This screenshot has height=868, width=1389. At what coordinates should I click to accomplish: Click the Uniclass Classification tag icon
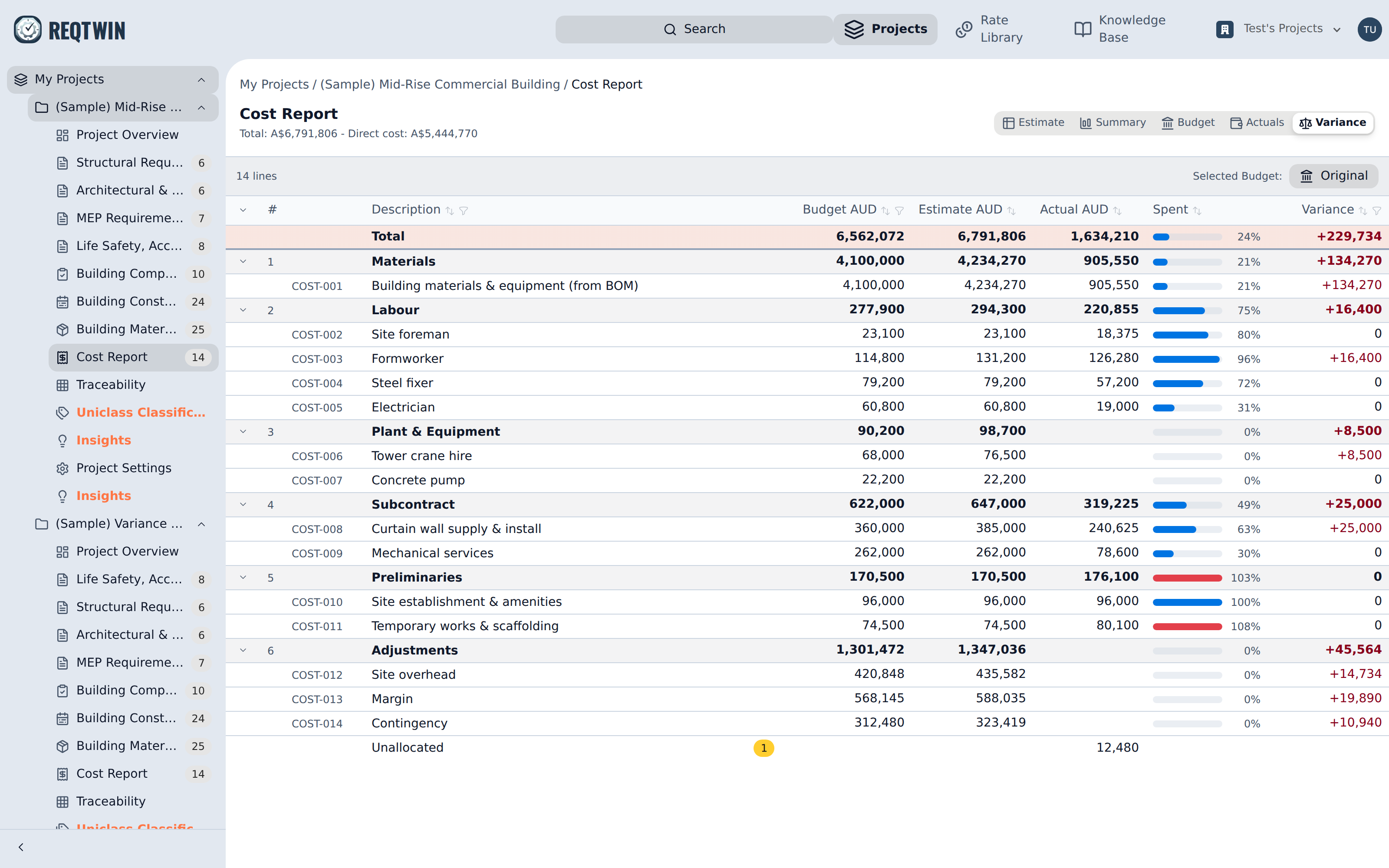coord(63,413)
